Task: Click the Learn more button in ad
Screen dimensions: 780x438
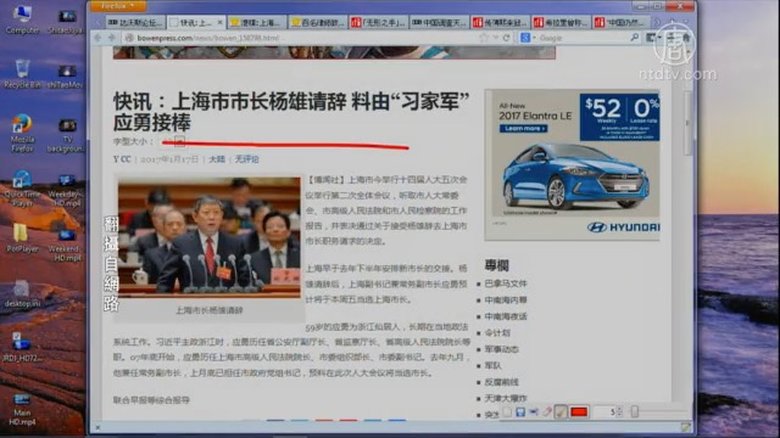Action: [524, 128]
